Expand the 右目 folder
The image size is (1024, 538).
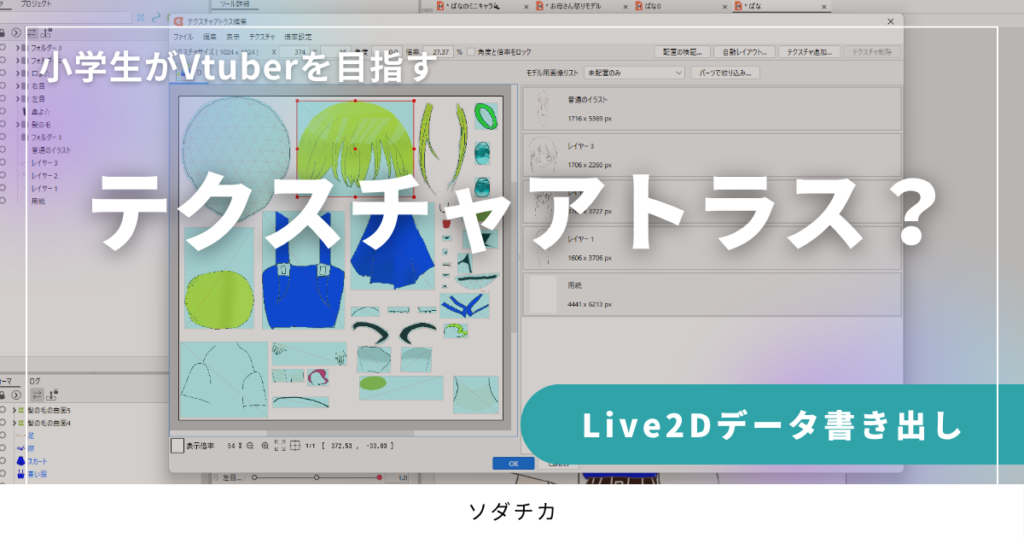pyautogui.click(x=17, y=86)
